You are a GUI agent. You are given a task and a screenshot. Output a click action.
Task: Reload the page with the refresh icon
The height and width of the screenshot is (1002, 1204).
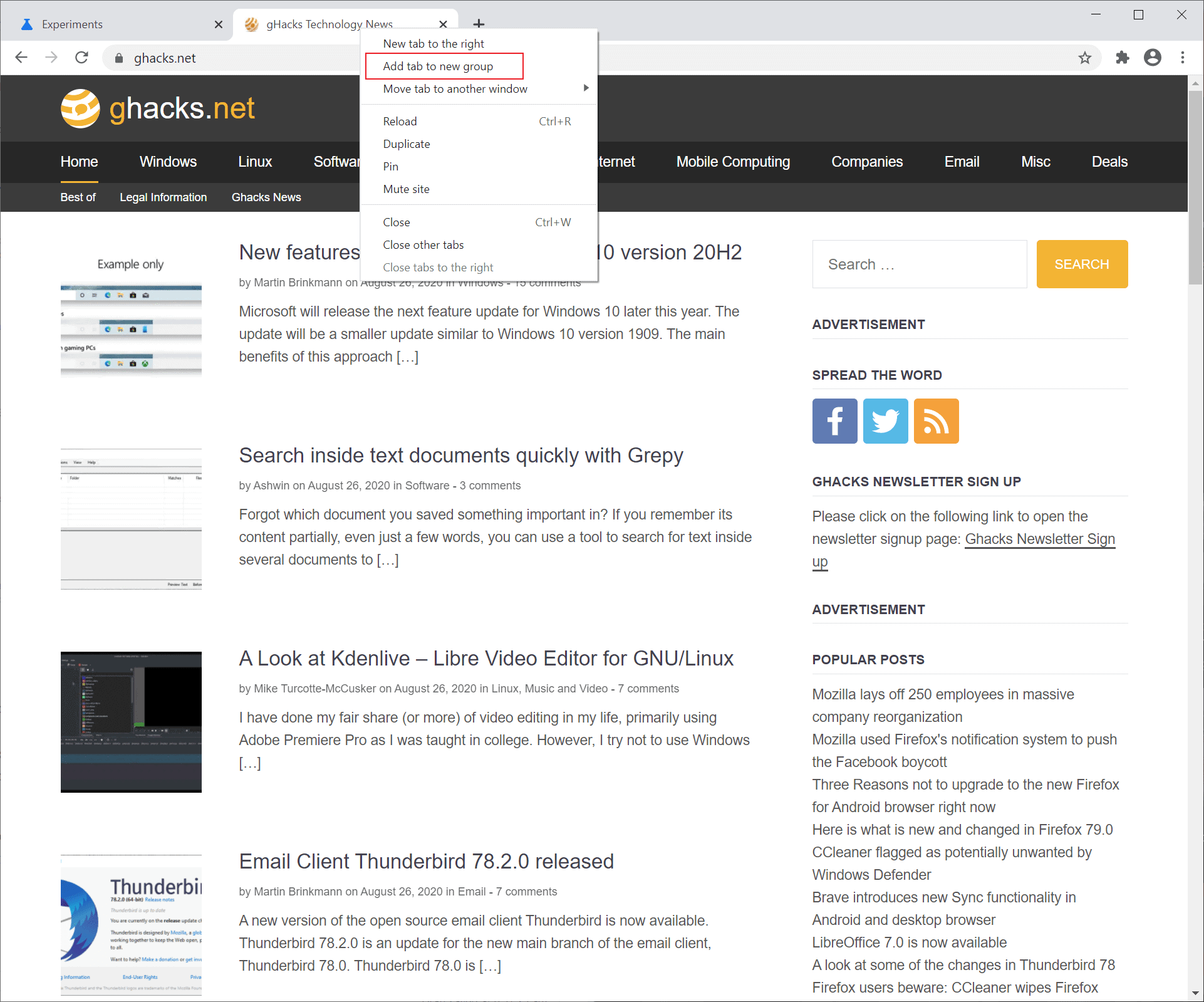click(x=81, y=57)
